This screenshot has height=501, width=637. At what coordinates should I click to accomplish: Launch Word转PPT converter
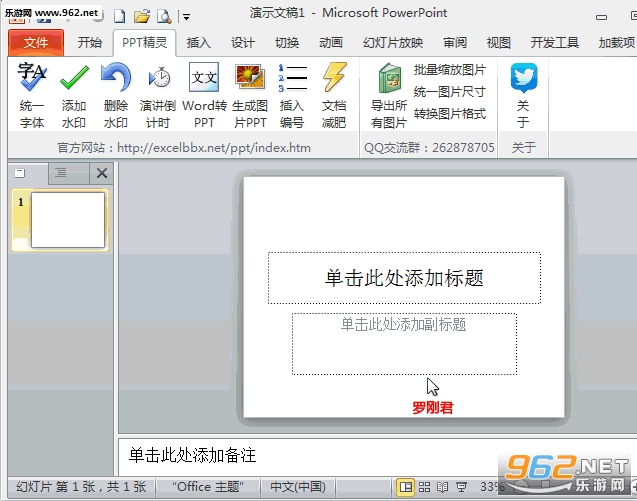point(204,95)
